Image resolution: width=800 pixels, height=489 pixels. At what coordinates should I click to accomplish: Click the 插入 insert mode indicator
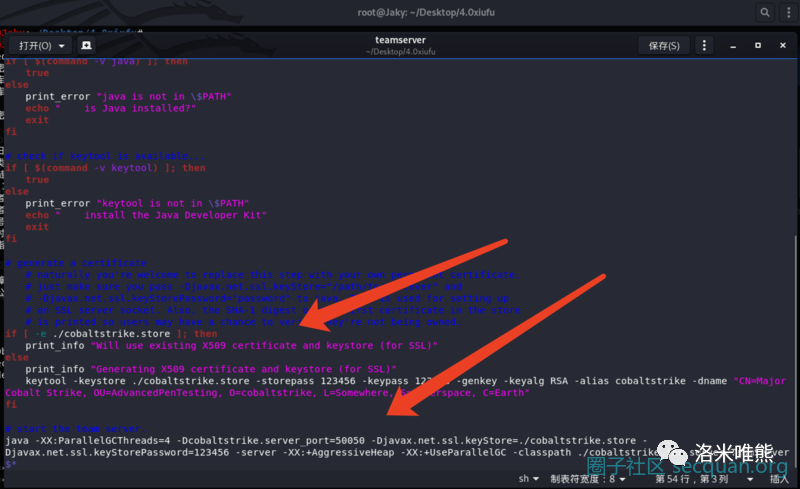coord(779,479)
